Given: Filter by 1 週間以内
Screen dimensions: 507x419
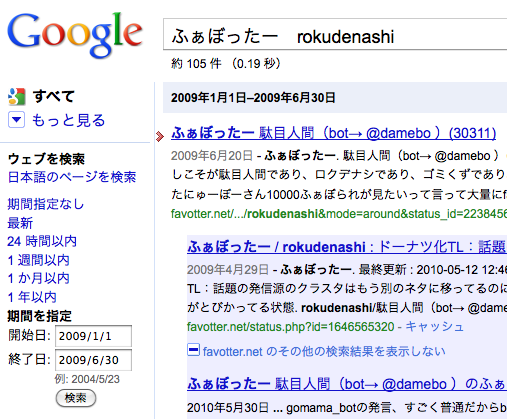Looking at the screenshot, I should (38, 260).
